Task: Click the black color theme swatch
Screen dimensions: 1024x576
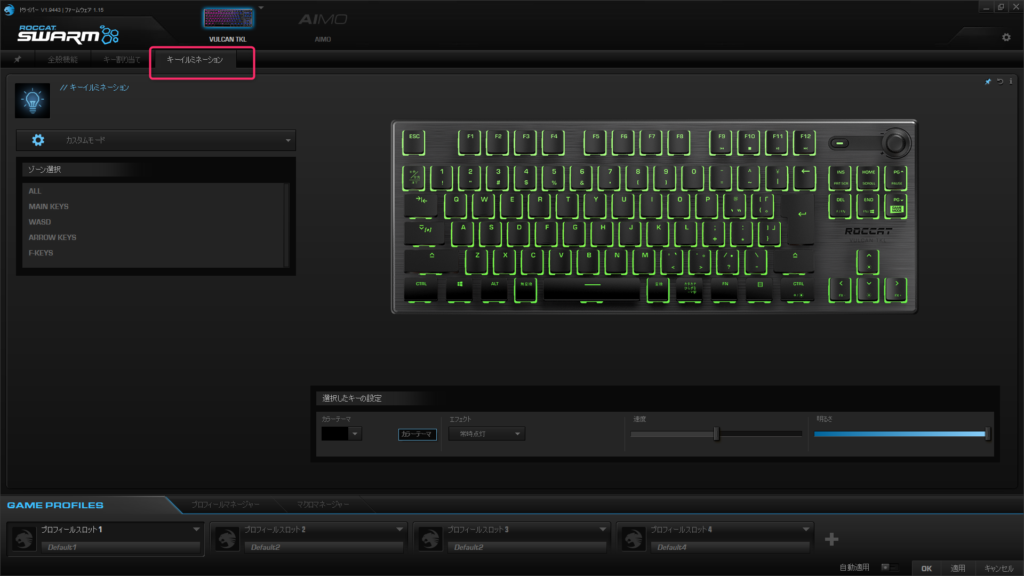Action: [x=335, y=434]
